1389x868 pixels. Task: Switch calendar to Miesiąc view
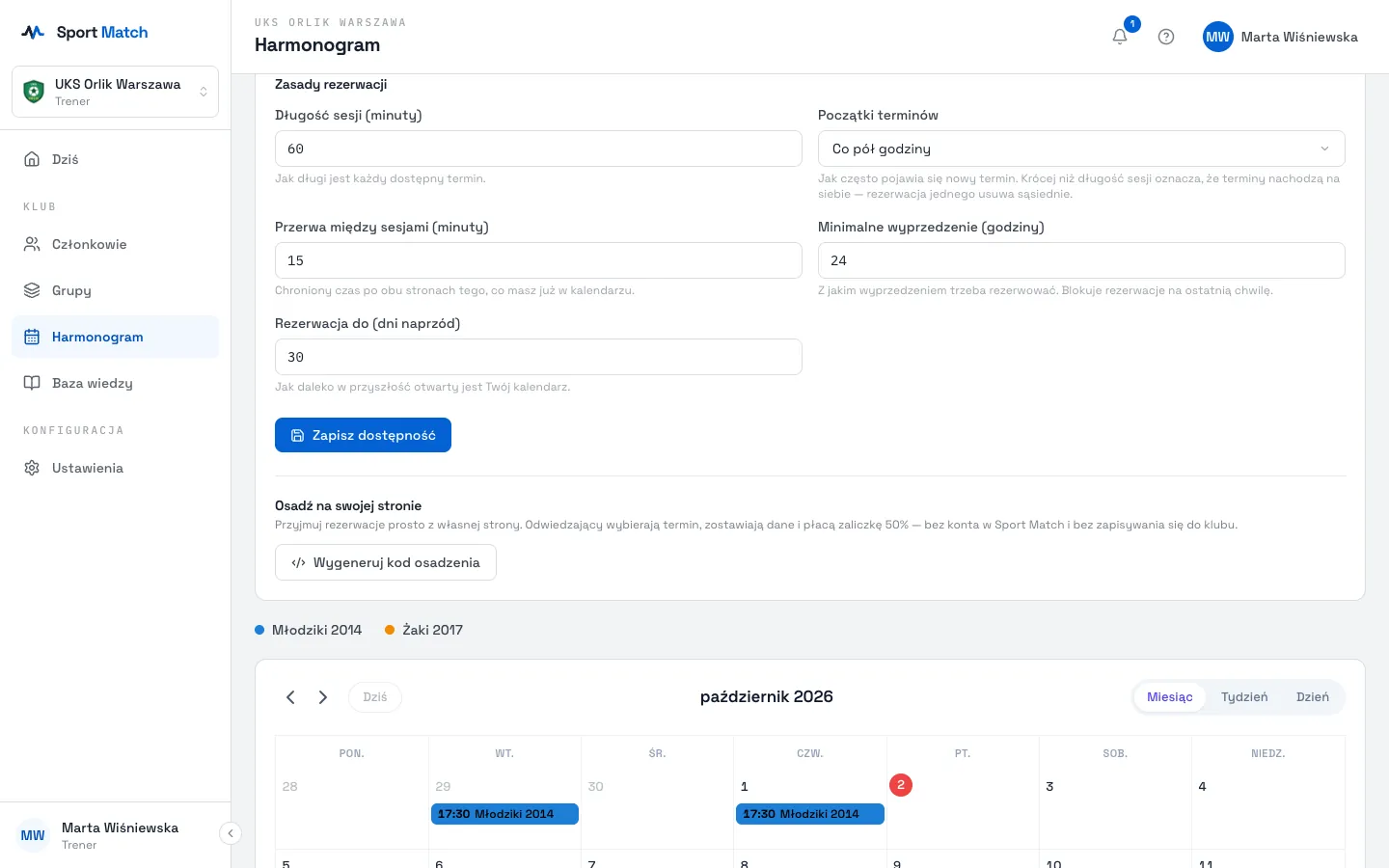1169,697
